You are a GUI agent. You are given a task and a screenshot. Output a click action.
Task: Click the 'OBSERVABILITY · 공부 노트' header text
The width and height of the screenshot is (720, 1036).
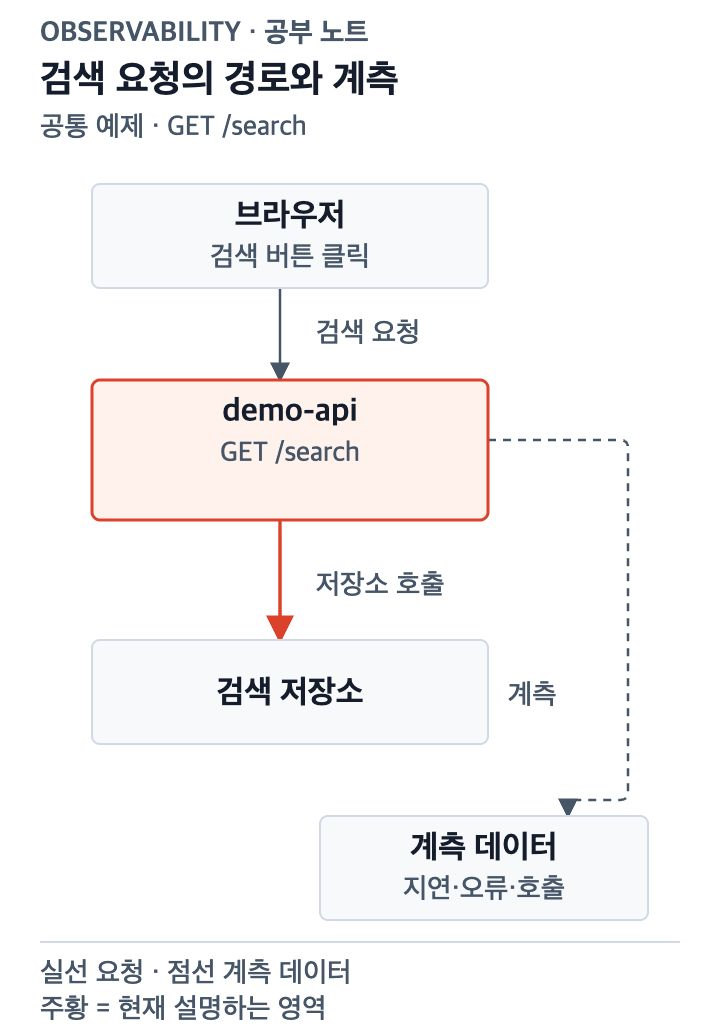point(204,31)
